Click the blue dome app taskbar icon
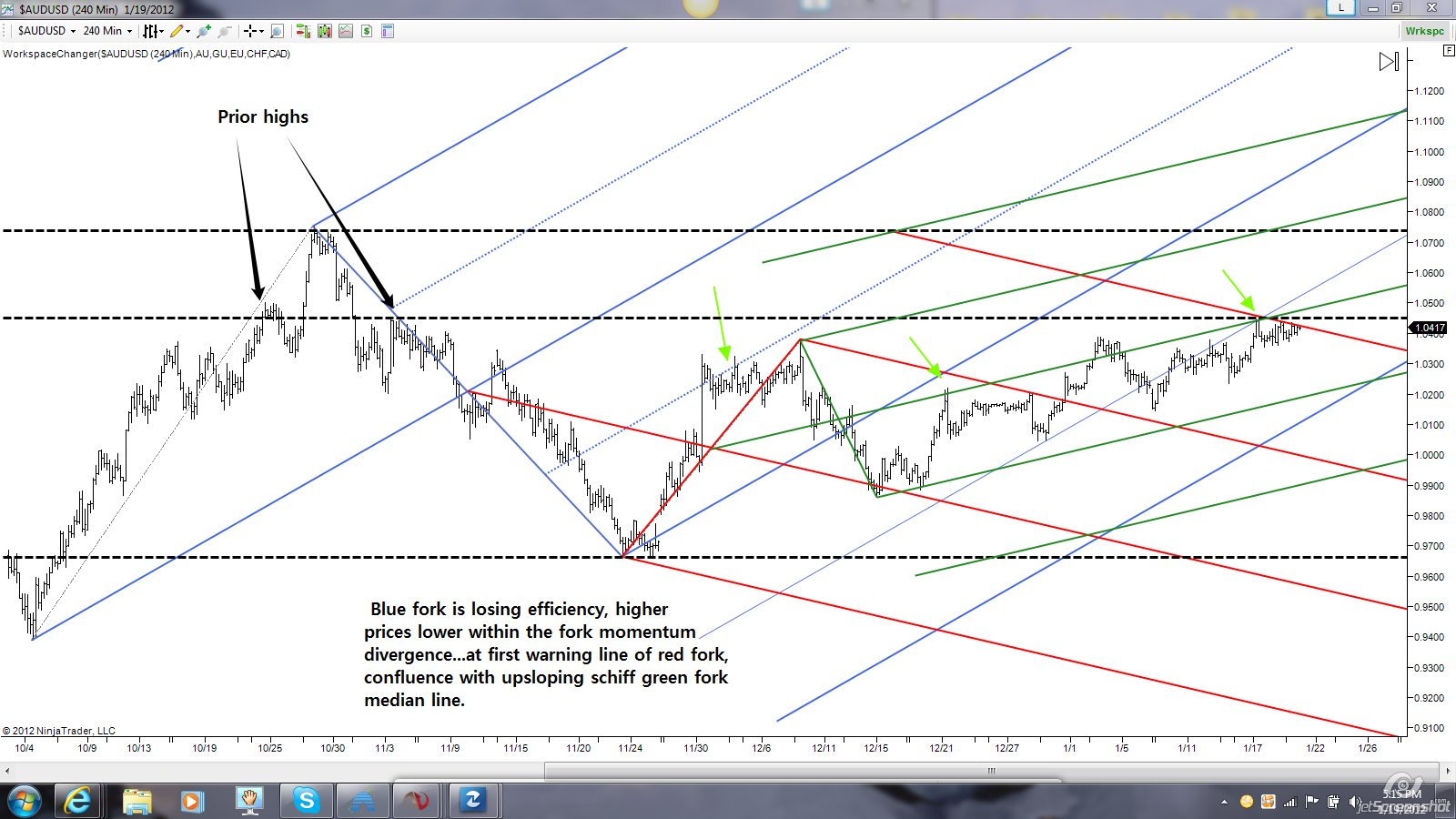This screenshot has height=819, width=1456. pyautogui.click(x=362, y=801)
